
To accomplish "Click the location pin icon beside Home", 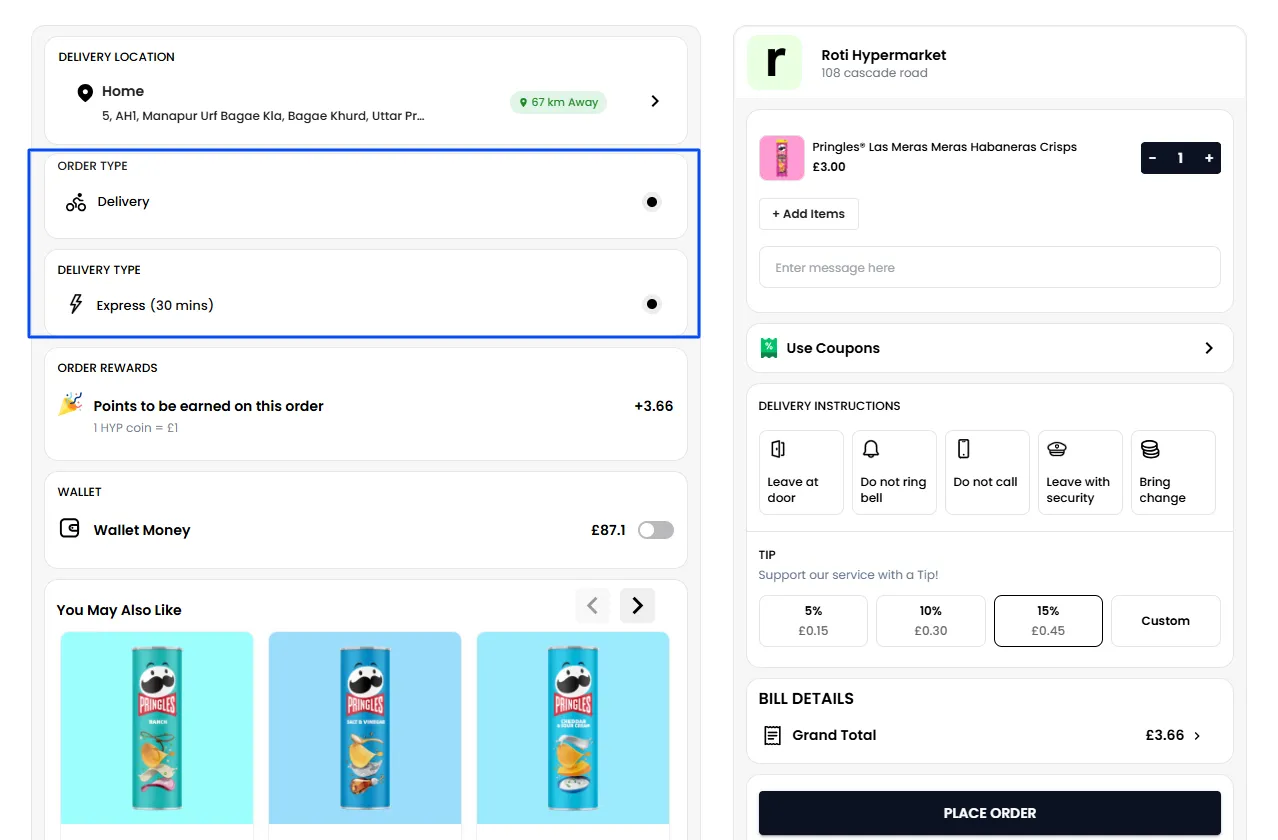I will click(85, 93).
